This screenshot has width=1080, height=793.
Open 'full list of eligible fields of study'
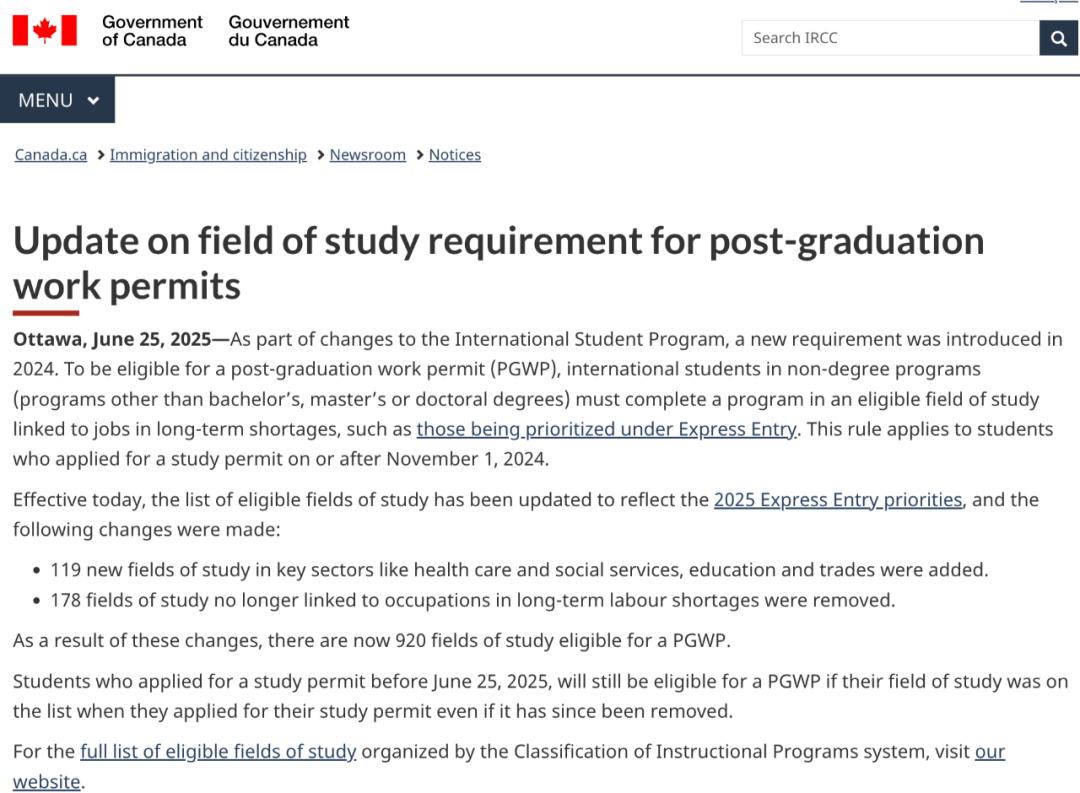point(218,751)
